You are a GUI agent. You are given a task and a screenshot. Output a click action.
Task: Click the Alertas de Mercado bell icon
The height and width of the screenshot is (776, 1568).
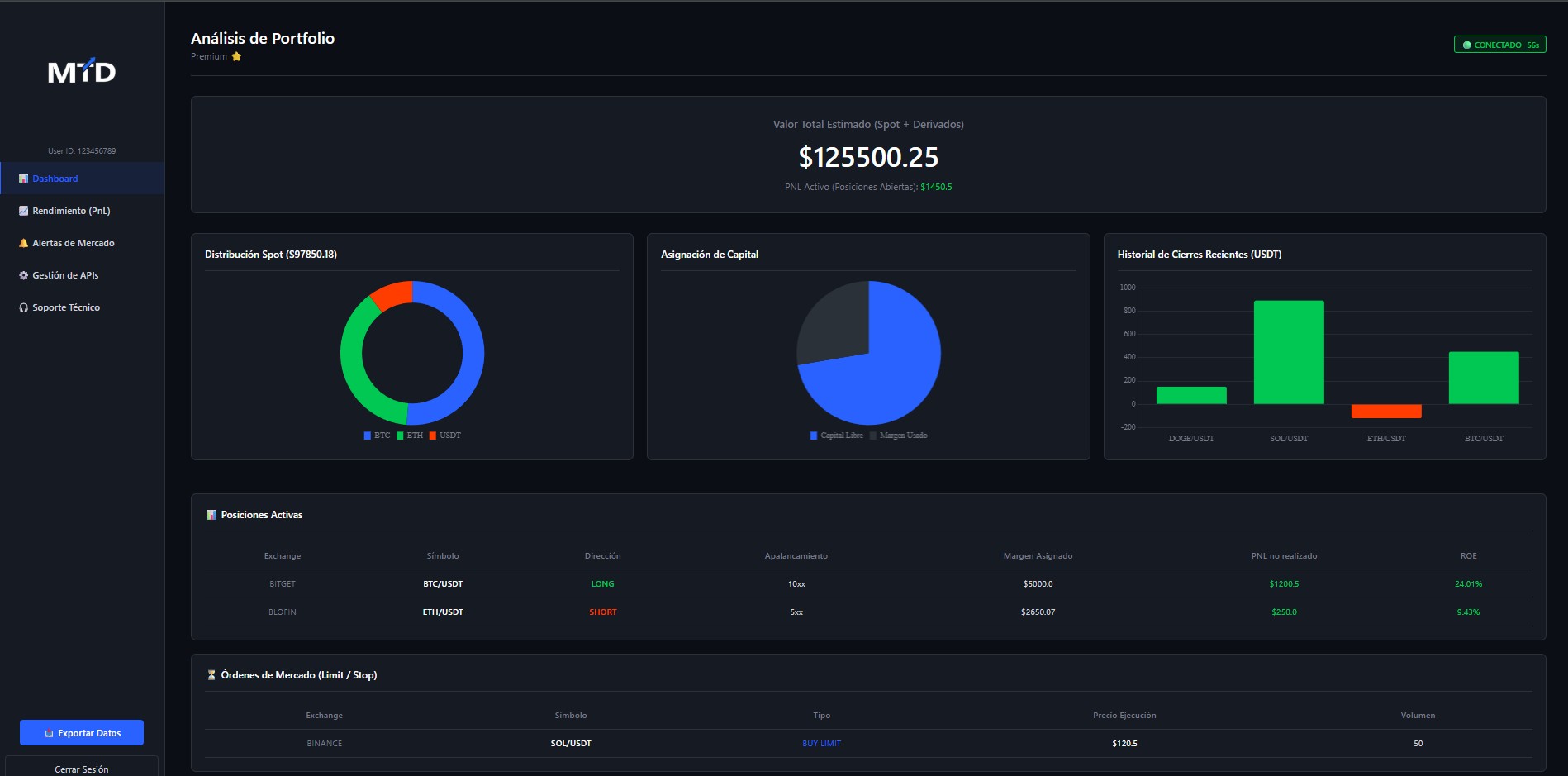[23, 243]
